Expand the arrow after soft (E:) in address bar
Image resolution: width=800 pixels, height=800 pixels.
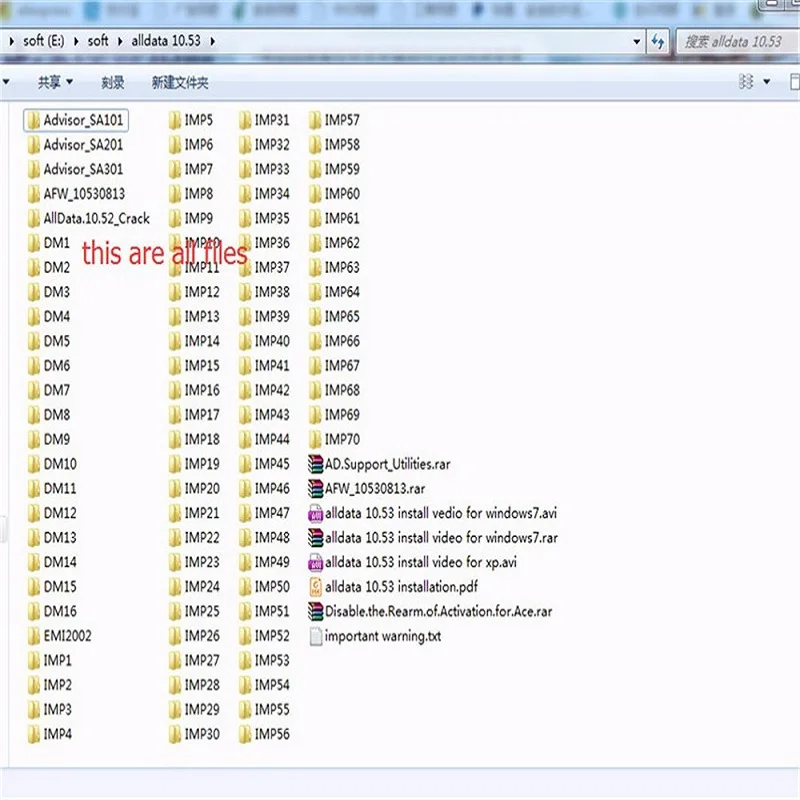coord(76,41)
